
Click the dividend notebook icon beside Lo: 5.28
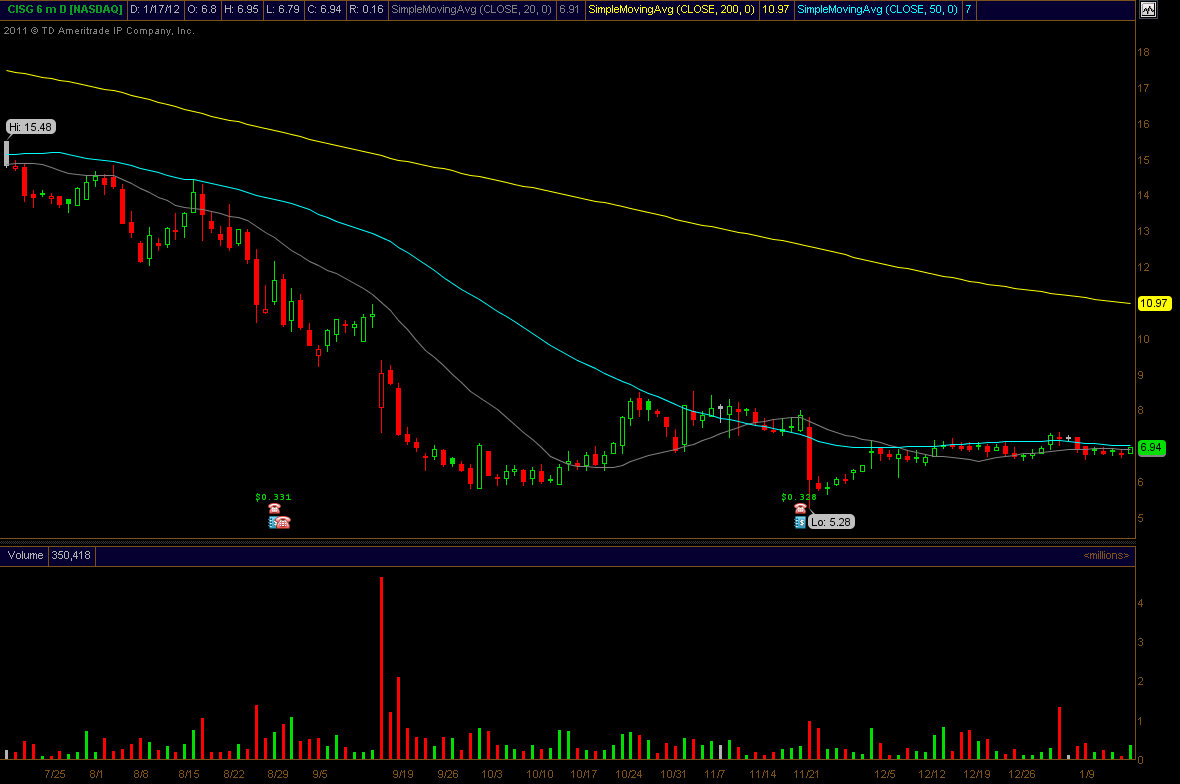800,522
